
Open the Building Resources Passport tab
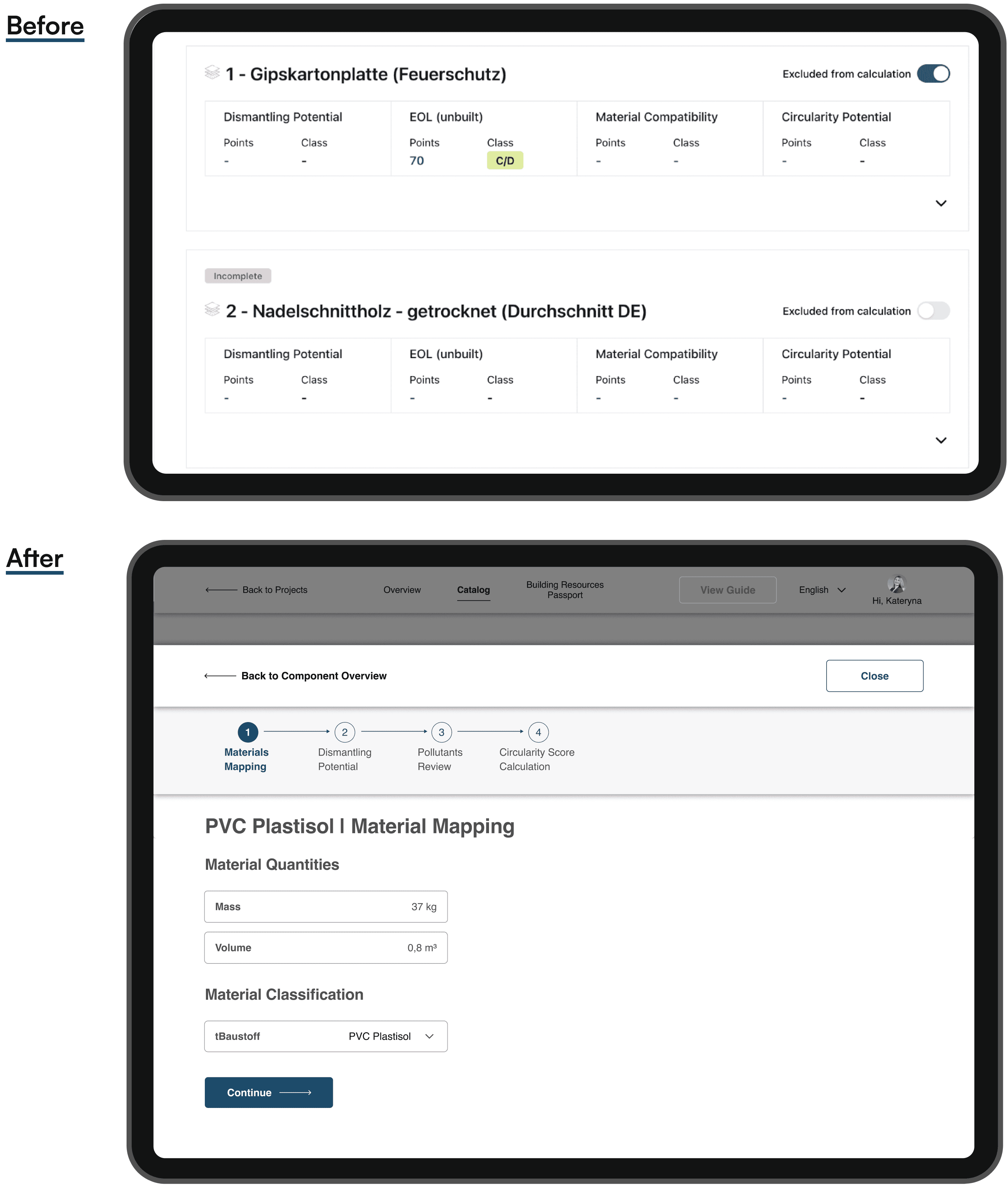[565, 590]
